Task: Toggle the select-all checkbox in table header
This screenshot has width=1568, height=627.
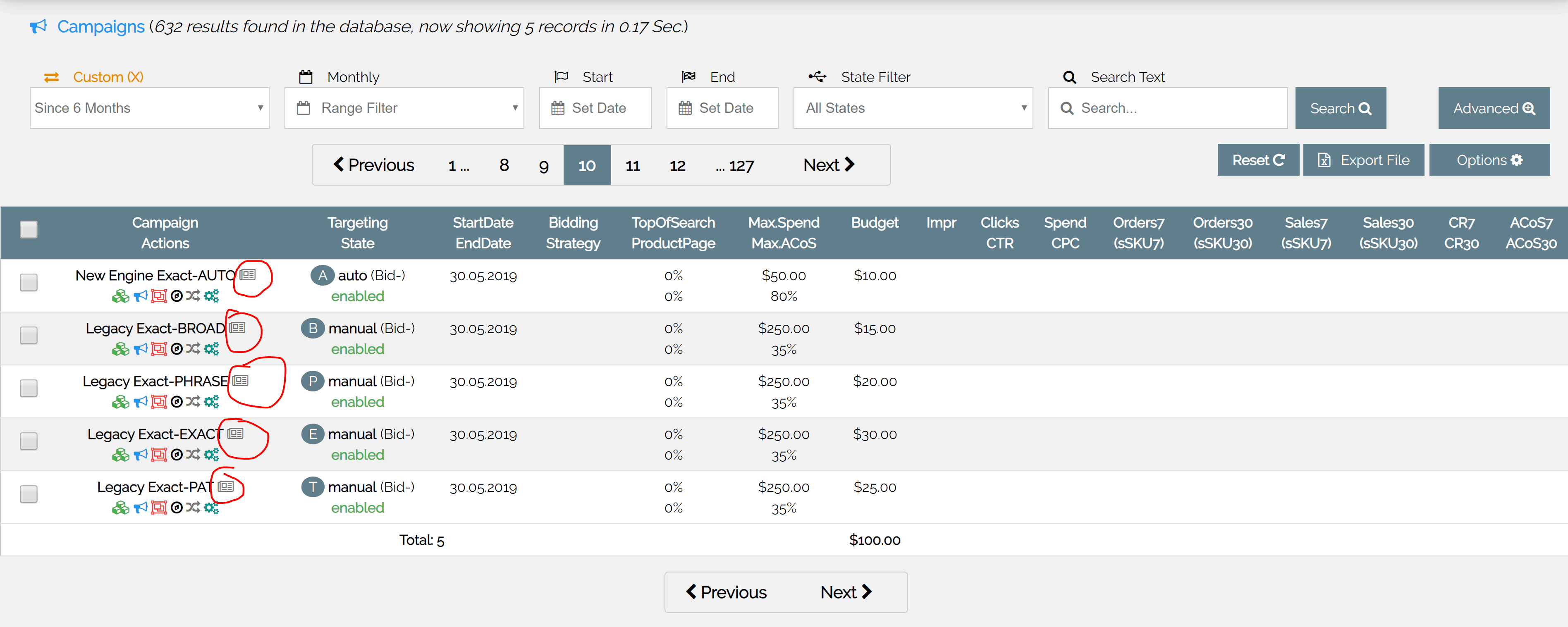Action: click(x=29, y=230)
